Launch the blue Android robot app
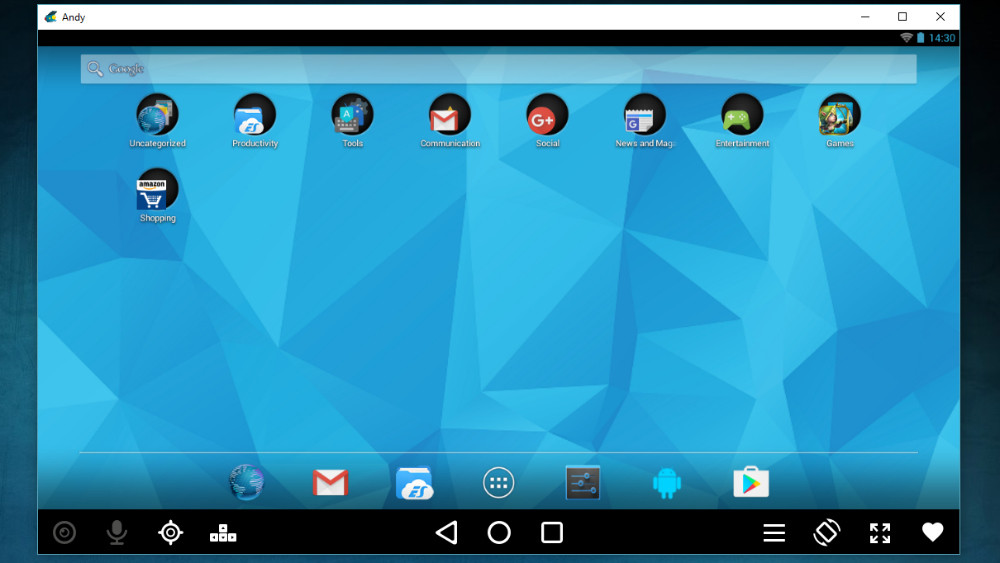Screen dimensions: 1000x563 (x=667, y=483)
